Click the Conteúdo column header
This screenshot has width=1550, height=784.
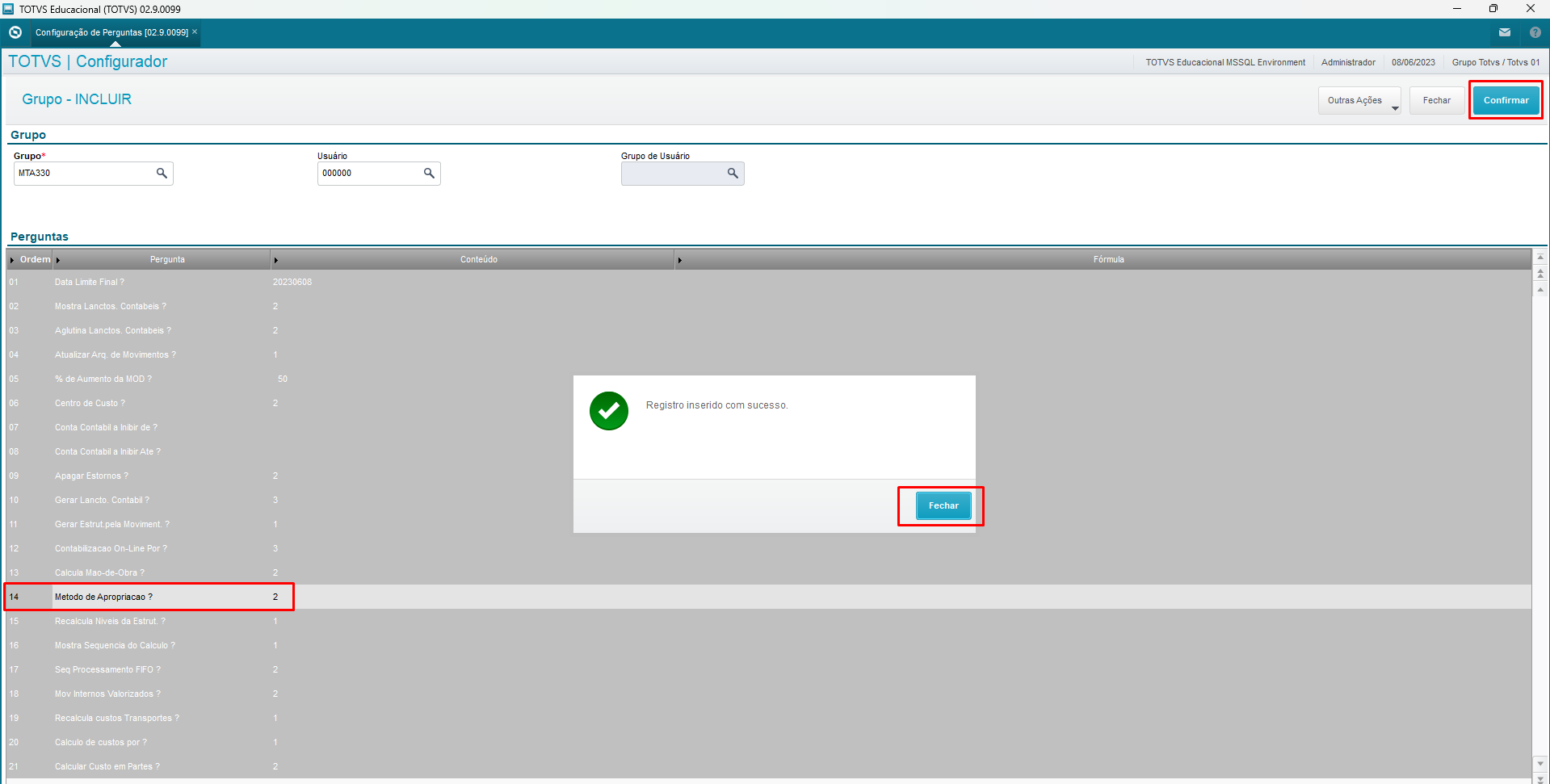point(478,259)
